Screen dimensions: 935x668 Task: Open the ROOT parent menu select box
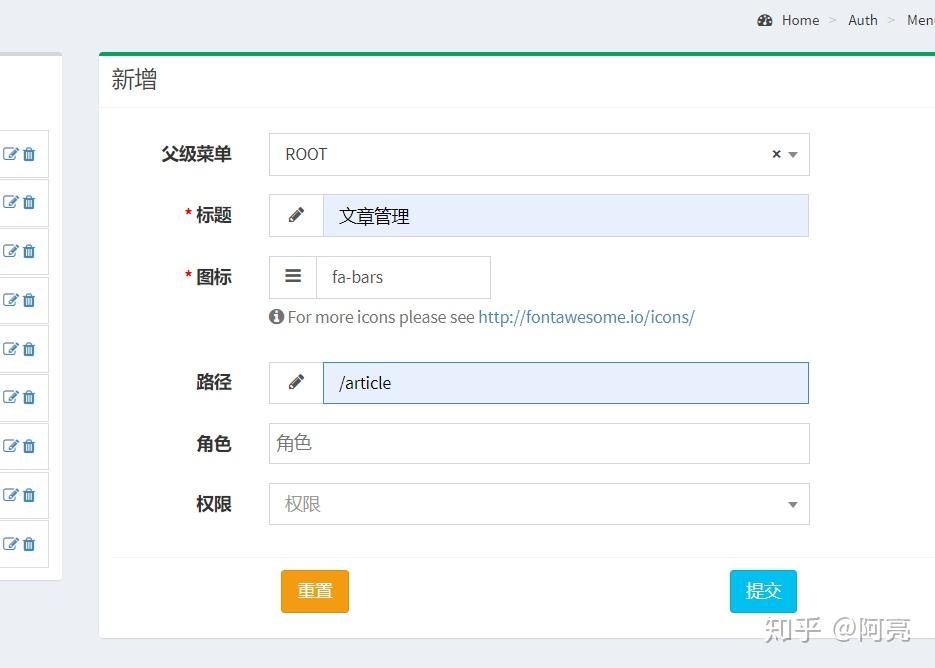(539, 154)
